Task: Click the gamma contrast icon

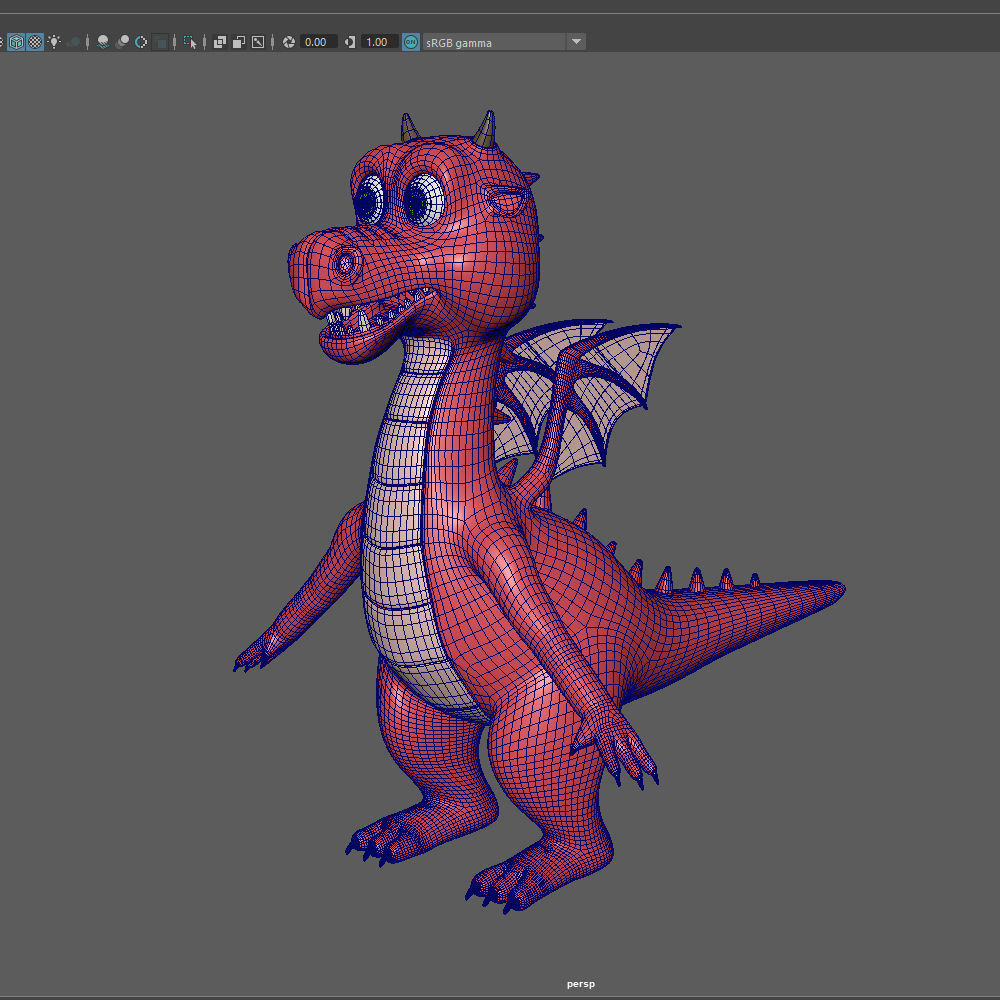Action: 350,42
